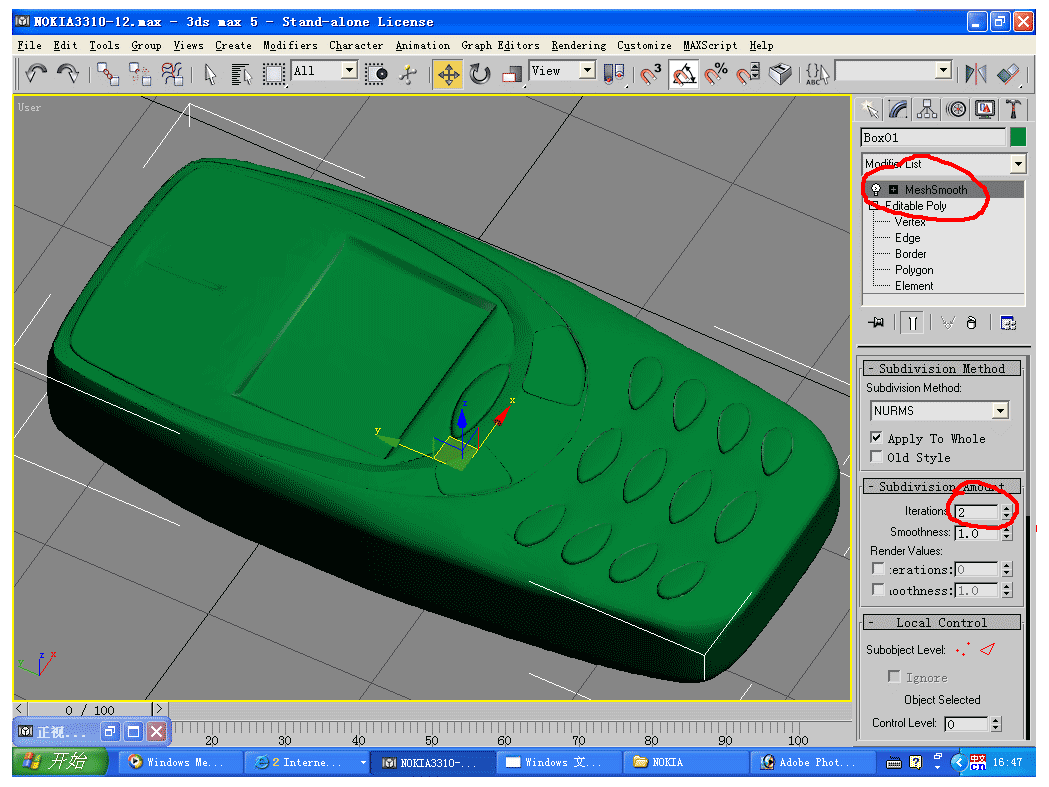Viewport: 1049px width, 787px height.
Task: Enable the Old Style checkbox
Action: coord(876,456)
